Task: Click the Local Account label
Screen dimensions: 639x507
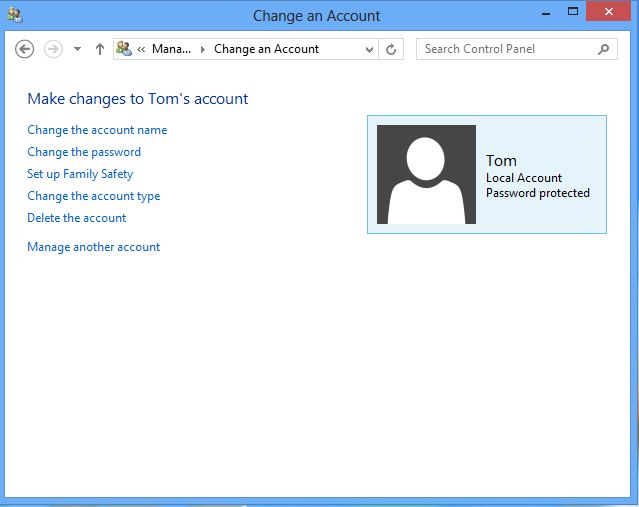Action: tap(524, 178)
